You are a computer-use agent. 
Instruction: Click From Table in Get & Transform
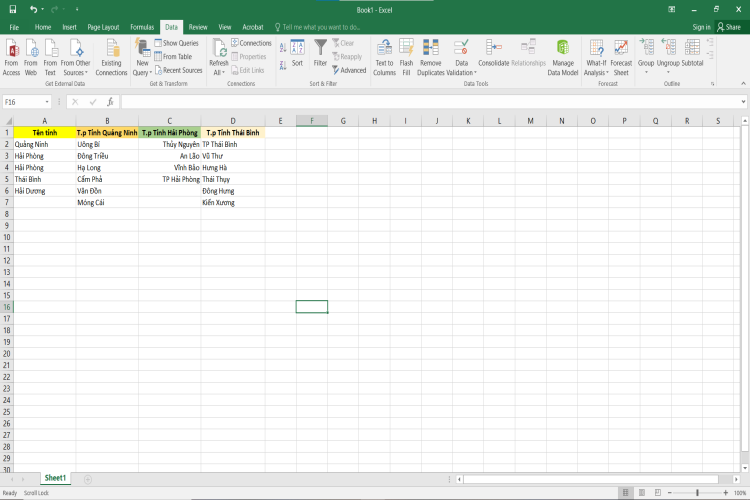173,56
